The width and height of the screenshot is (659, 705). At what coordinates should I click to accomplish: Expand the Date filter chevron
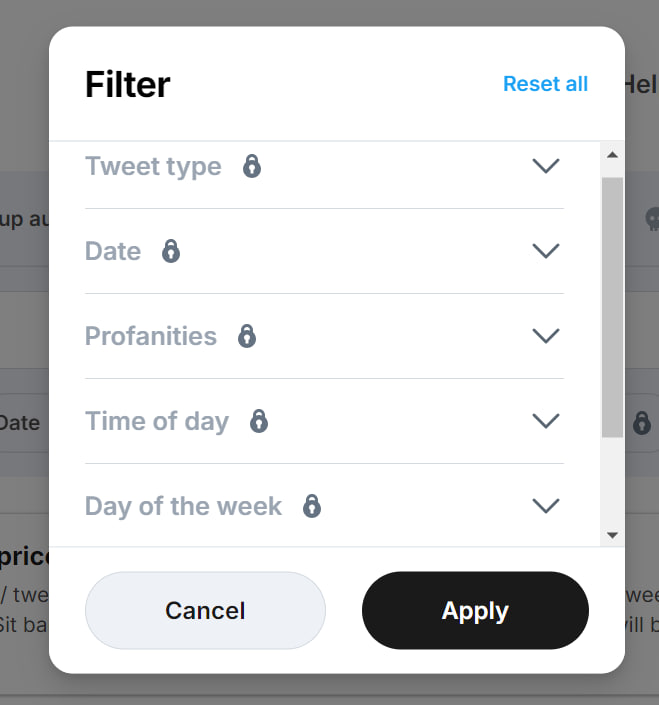tap(545, 251)
